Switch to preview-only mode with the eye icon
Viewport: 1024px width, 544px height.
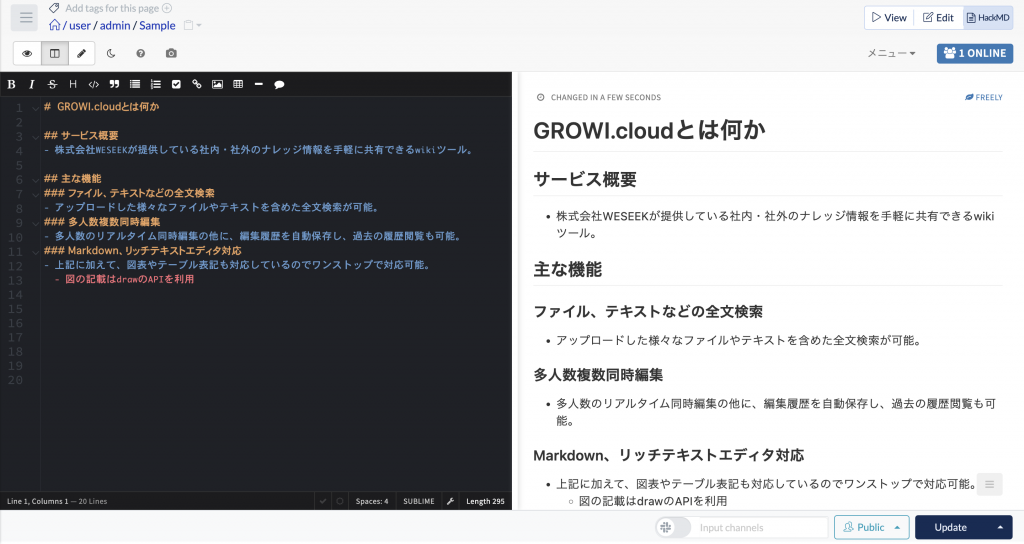[x=27, y=54]
